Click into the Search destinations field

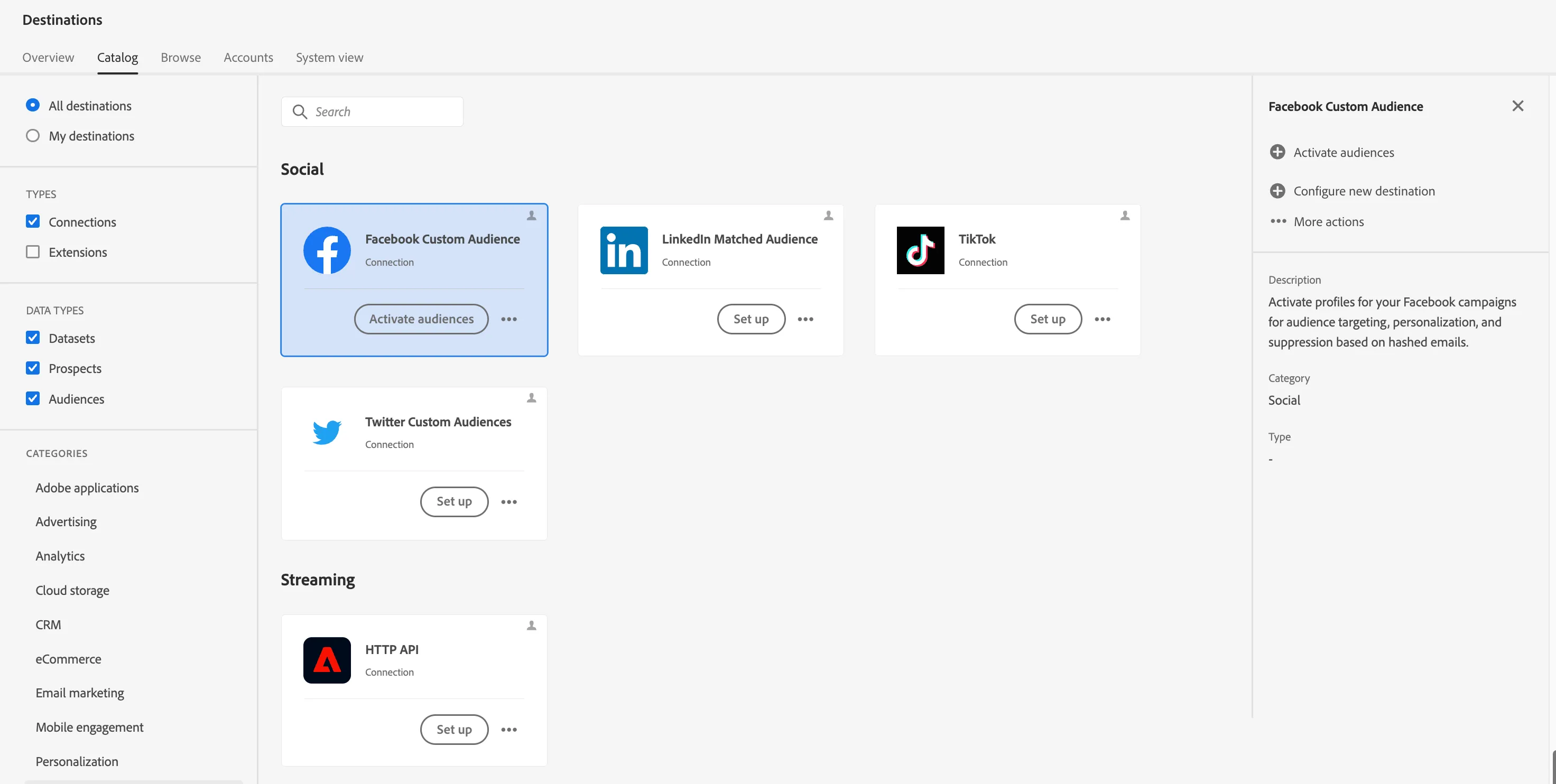pyautogui.click(x=372, y=112)
